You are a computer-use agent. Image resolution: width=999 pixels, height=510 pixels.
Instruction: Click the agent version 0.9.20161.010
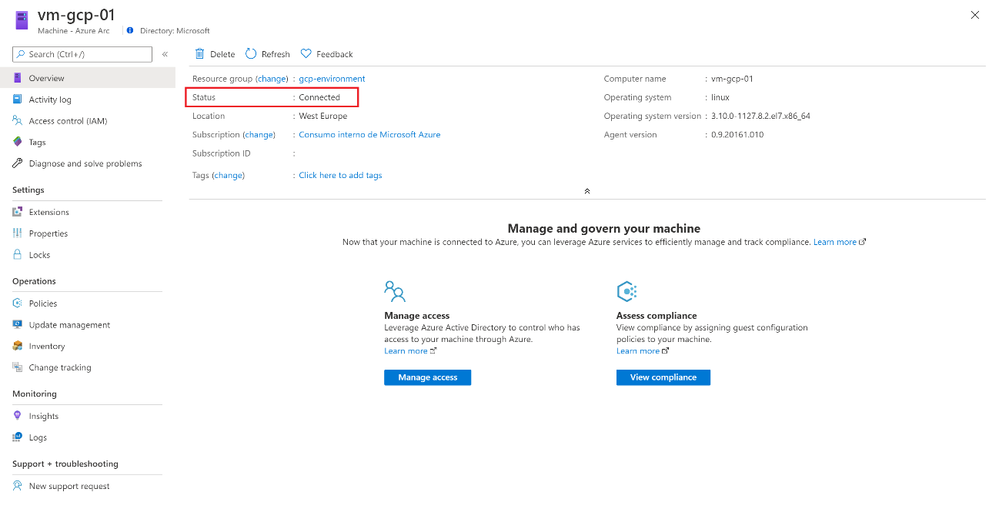[737, 135]
